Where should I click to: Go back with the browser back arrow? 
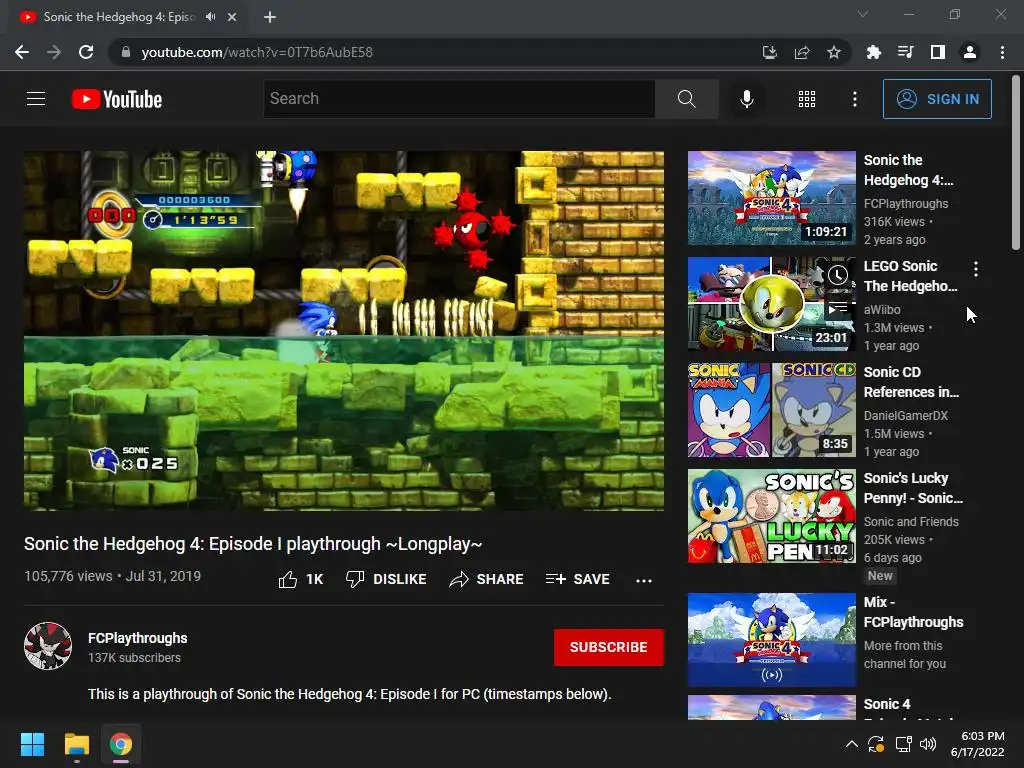(22, 52)
